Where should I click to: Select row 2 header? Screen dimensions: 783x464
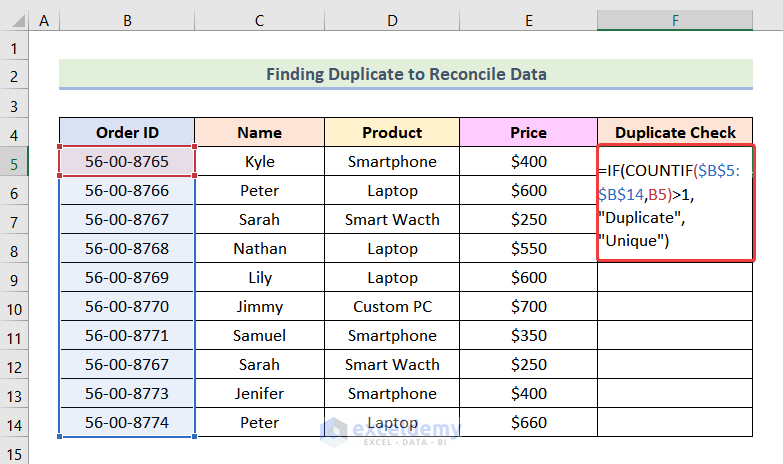tap(15, 75)
